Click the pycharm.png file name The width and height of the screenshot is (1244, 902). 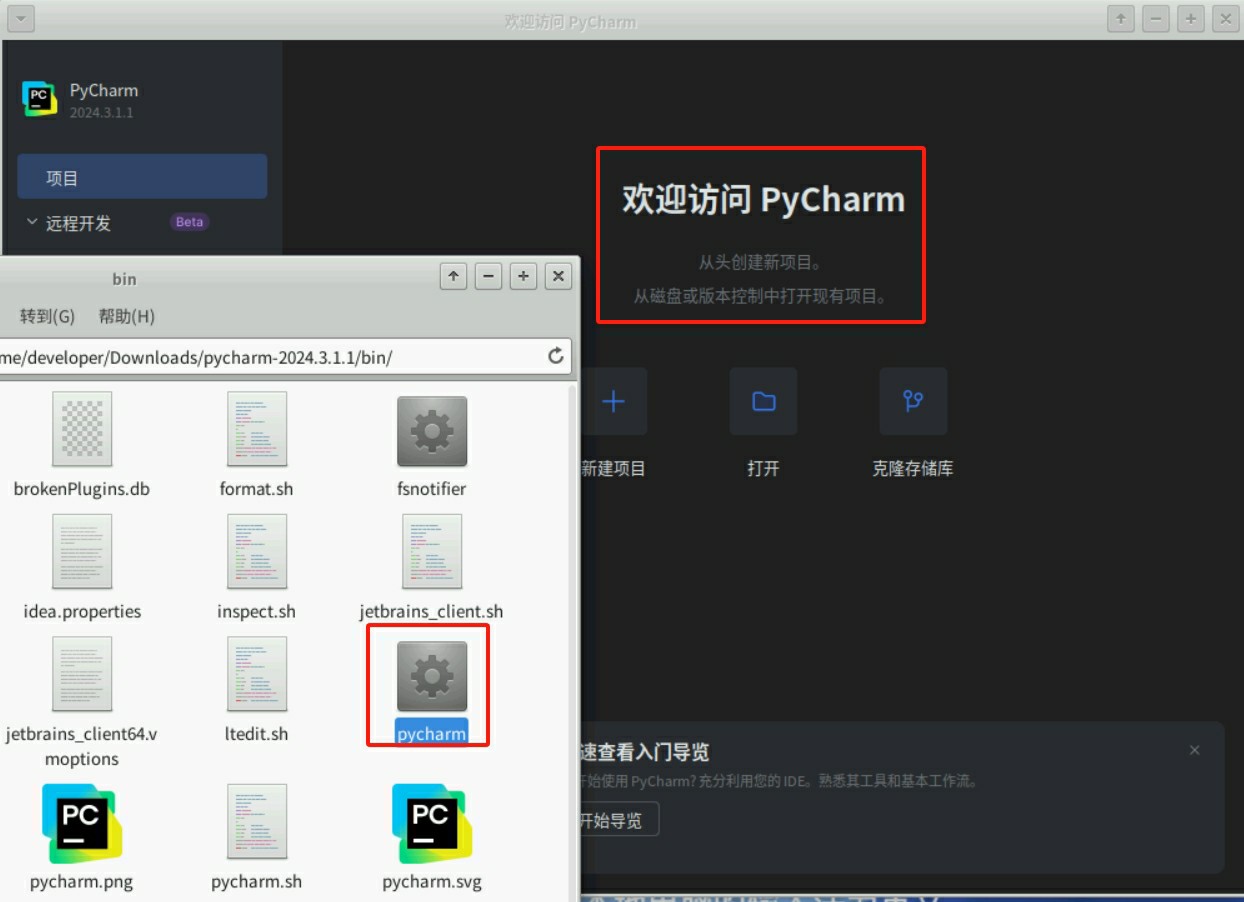coord(82,881)
